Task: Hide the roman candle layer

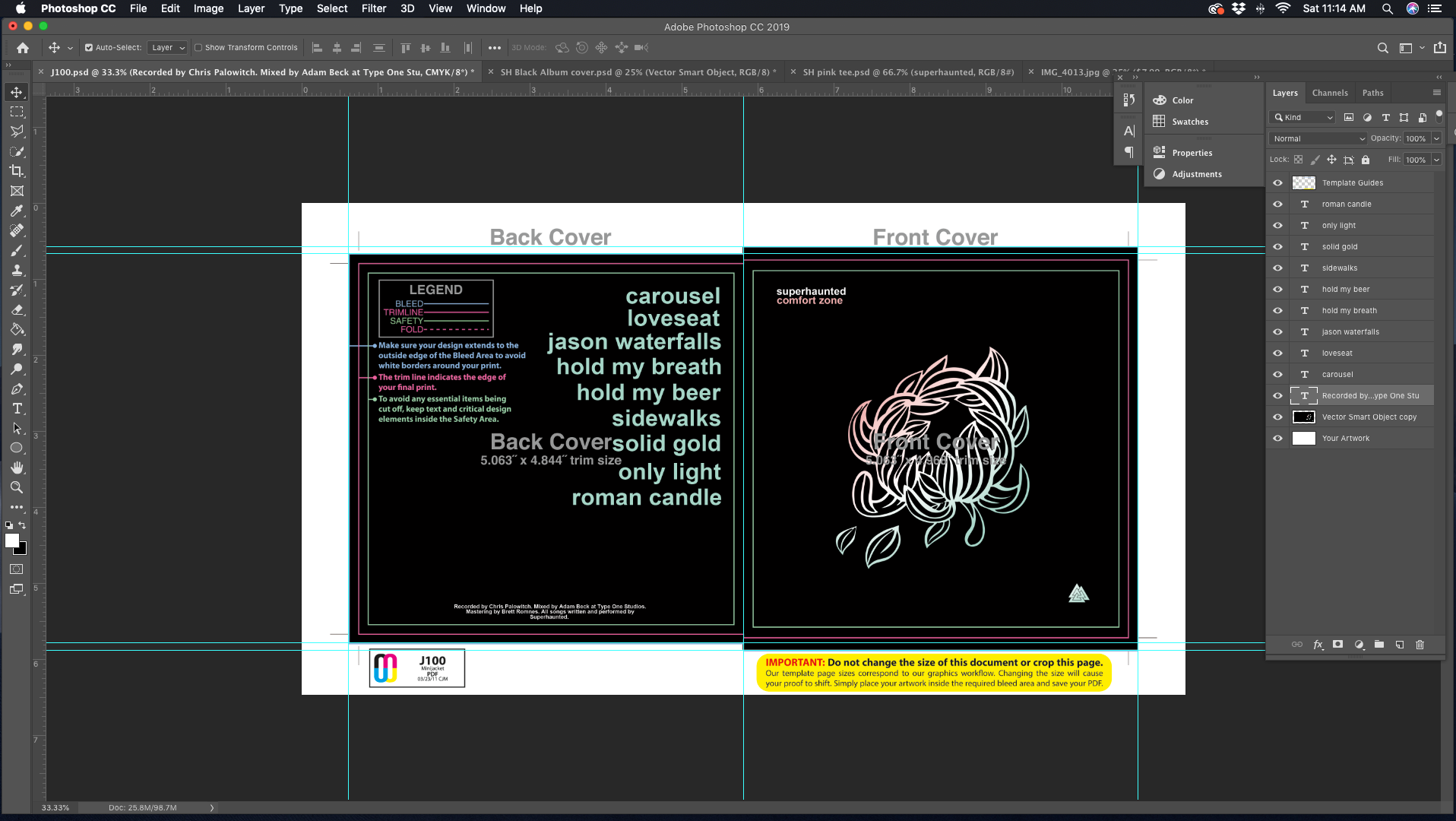Action: [1277, 204]
